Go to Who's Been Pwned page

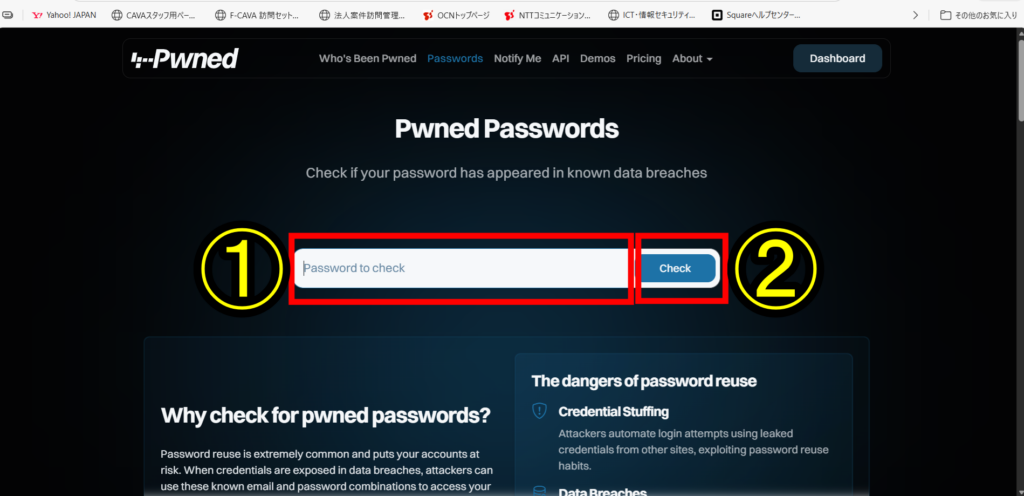coord(367,59)
